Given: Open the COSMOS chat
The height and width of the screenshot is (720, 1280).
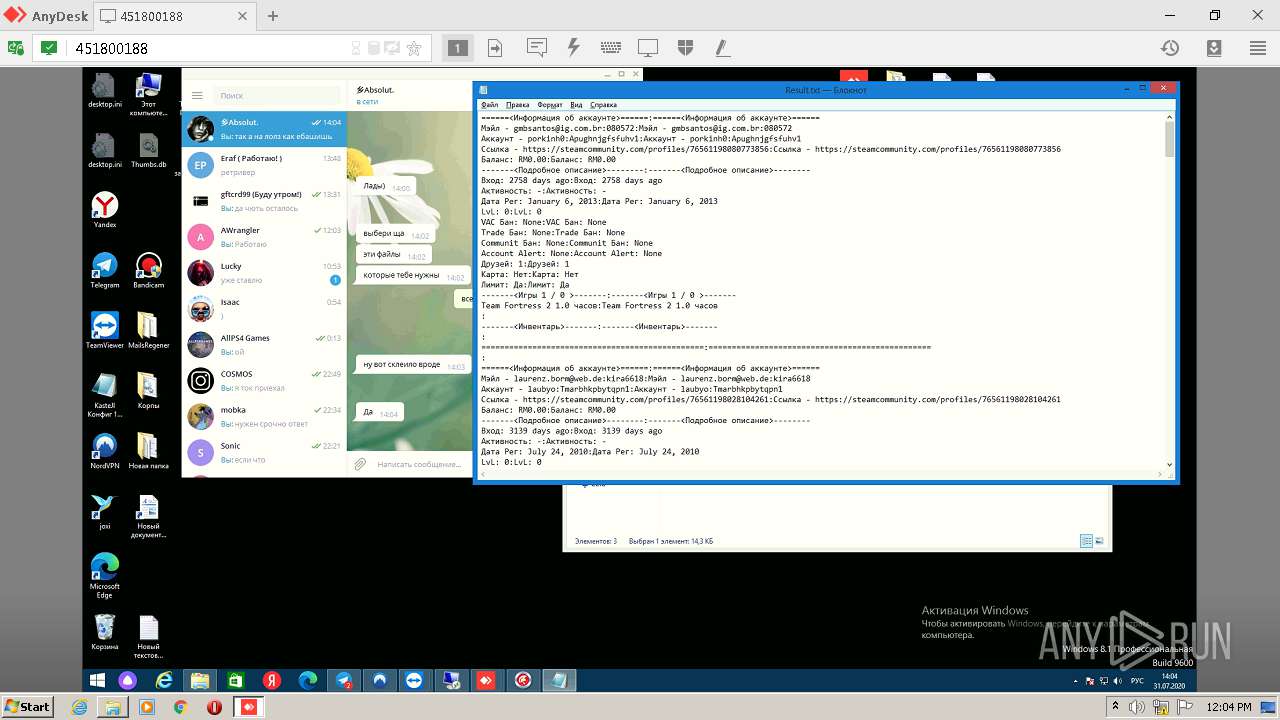Looking at the screenshot, I should [x=264, y=381].
